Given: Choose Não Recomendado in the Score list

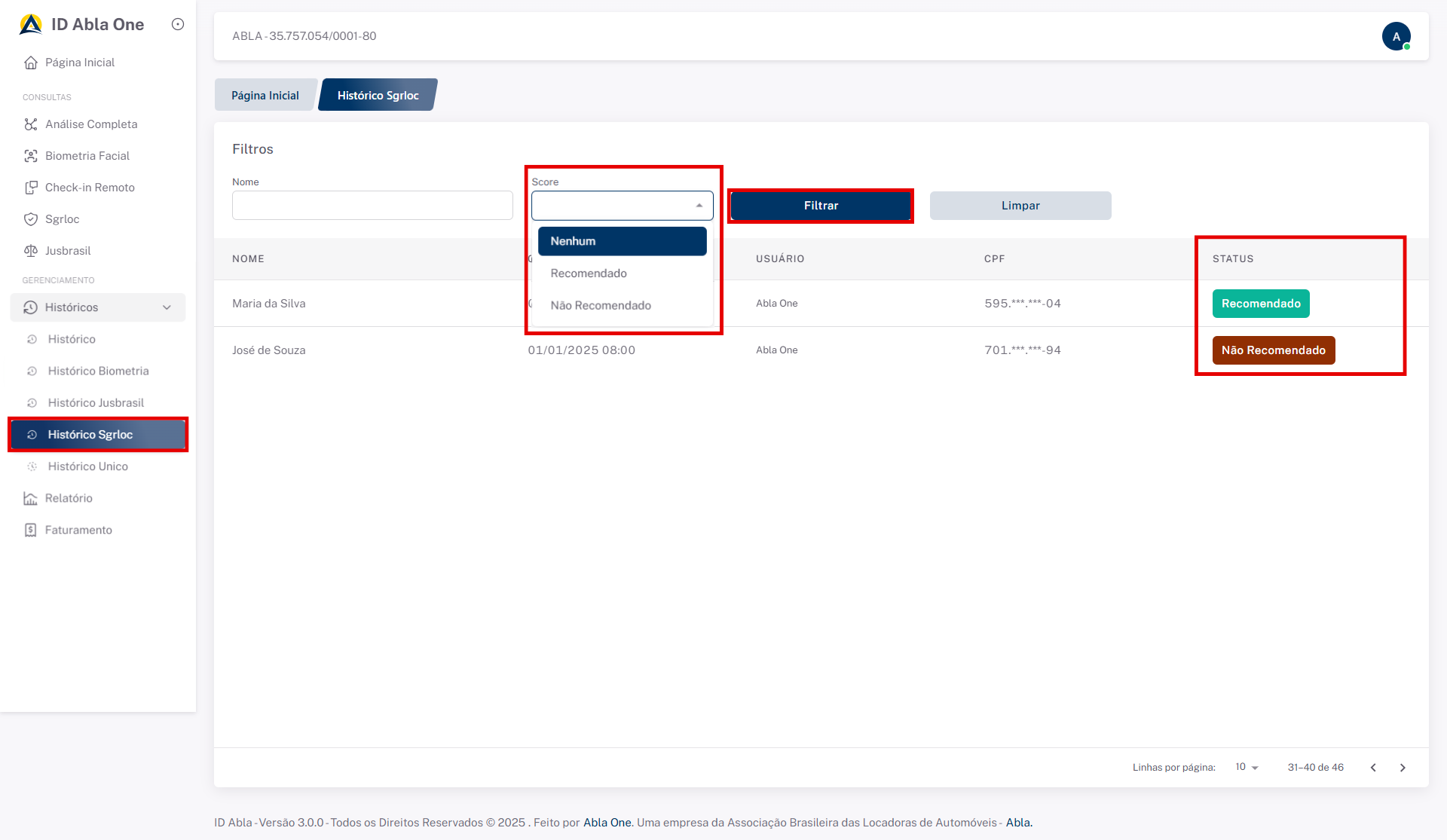Looking at the screenshot, I should pyautogui.click(x=601, y=305).
